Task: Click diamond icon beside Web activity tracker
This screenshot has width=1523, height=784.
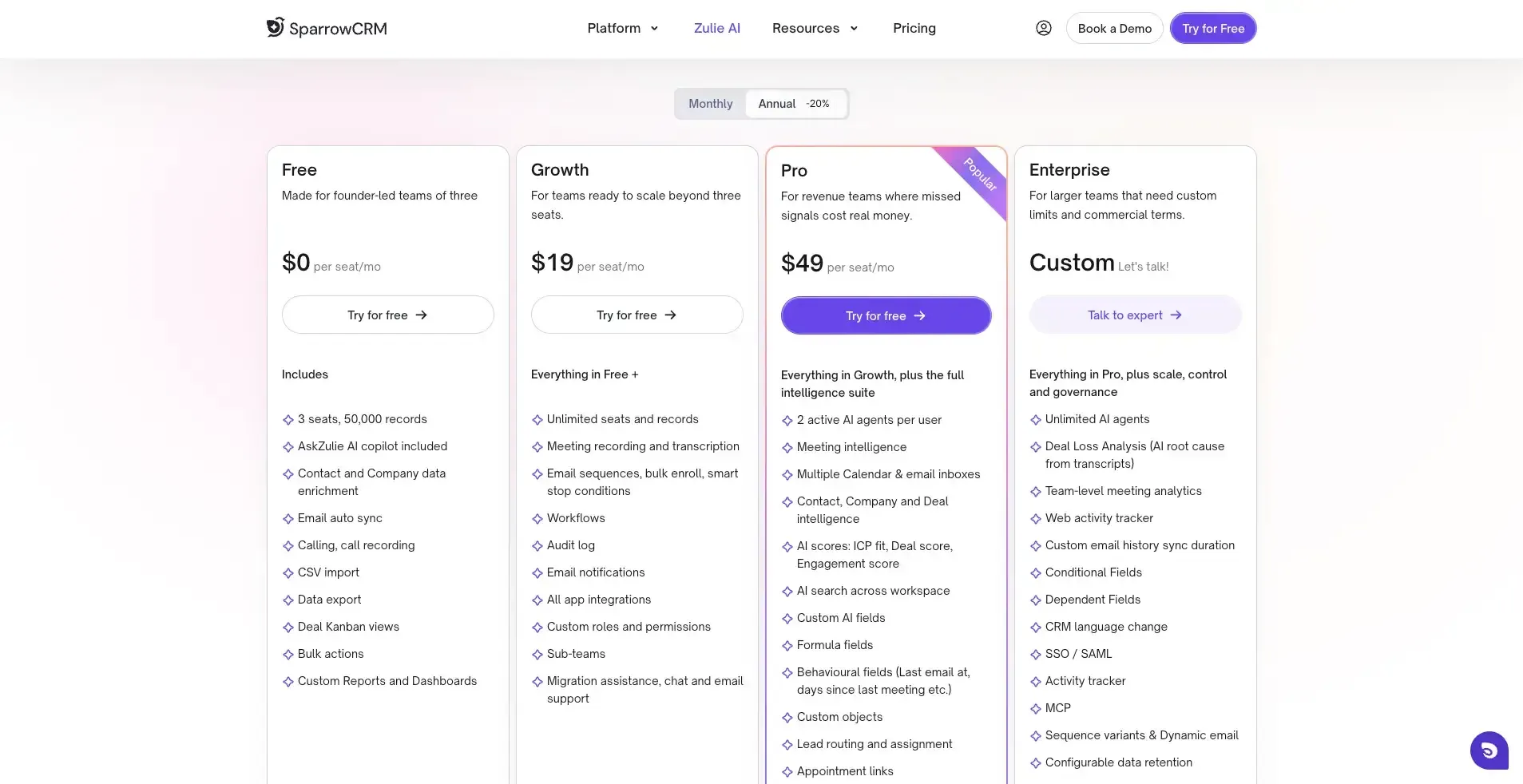Action: 1036,519
